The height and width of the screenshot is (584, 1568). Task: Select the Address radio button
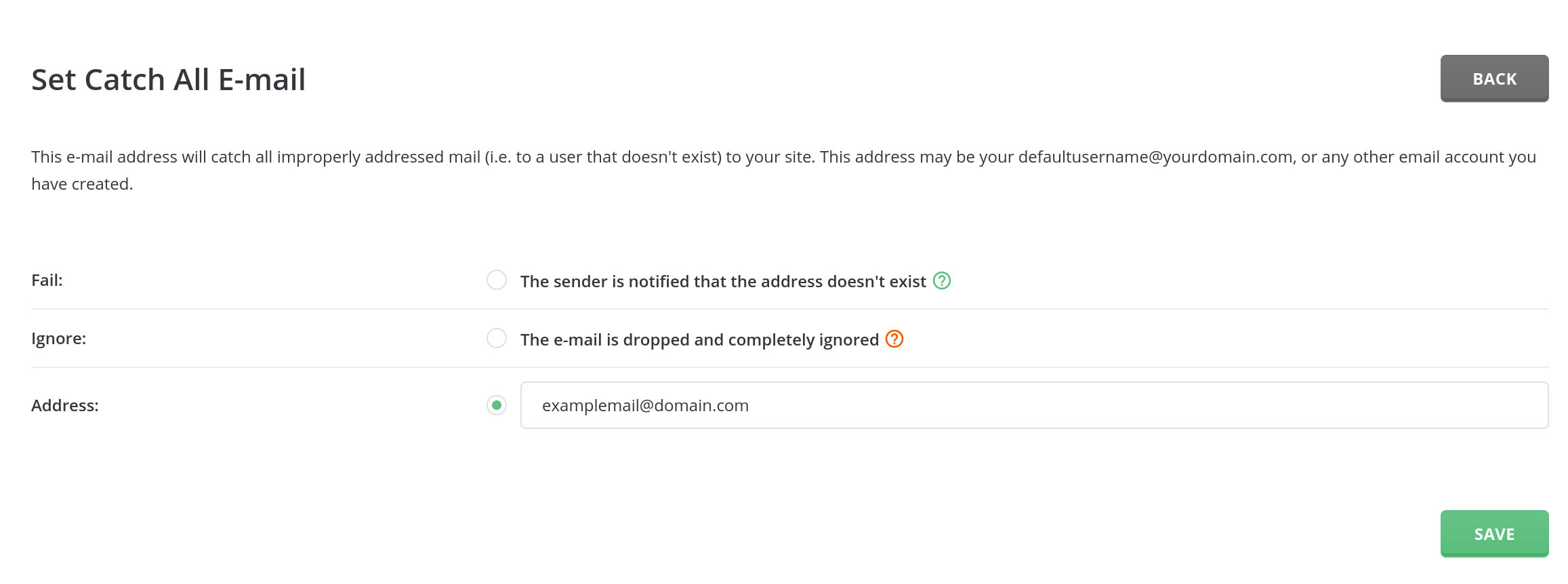pos(497,405)
